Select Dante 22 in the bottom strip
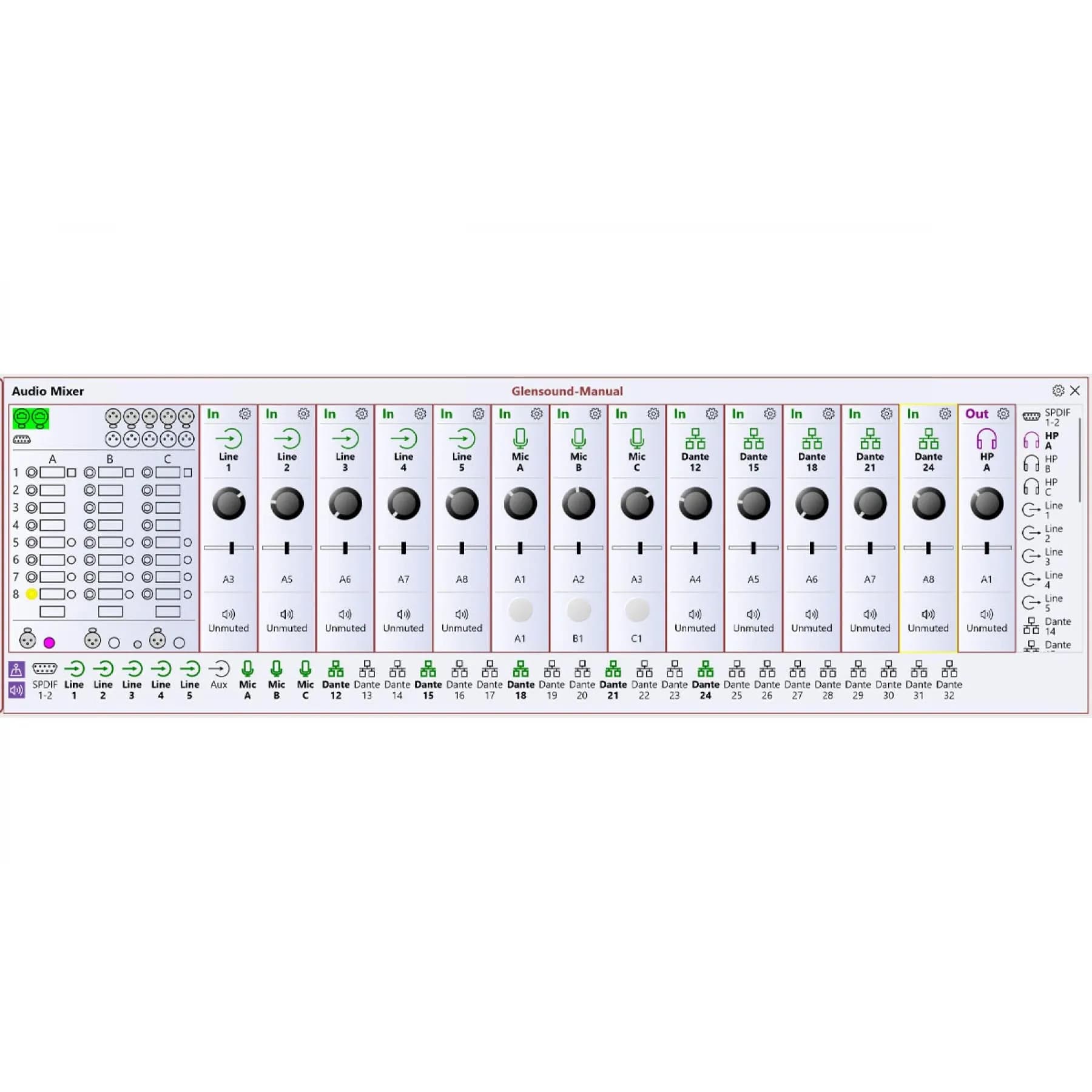Image resolution: width=1092 pixels, height=1092 pixels. pos(644,681)
